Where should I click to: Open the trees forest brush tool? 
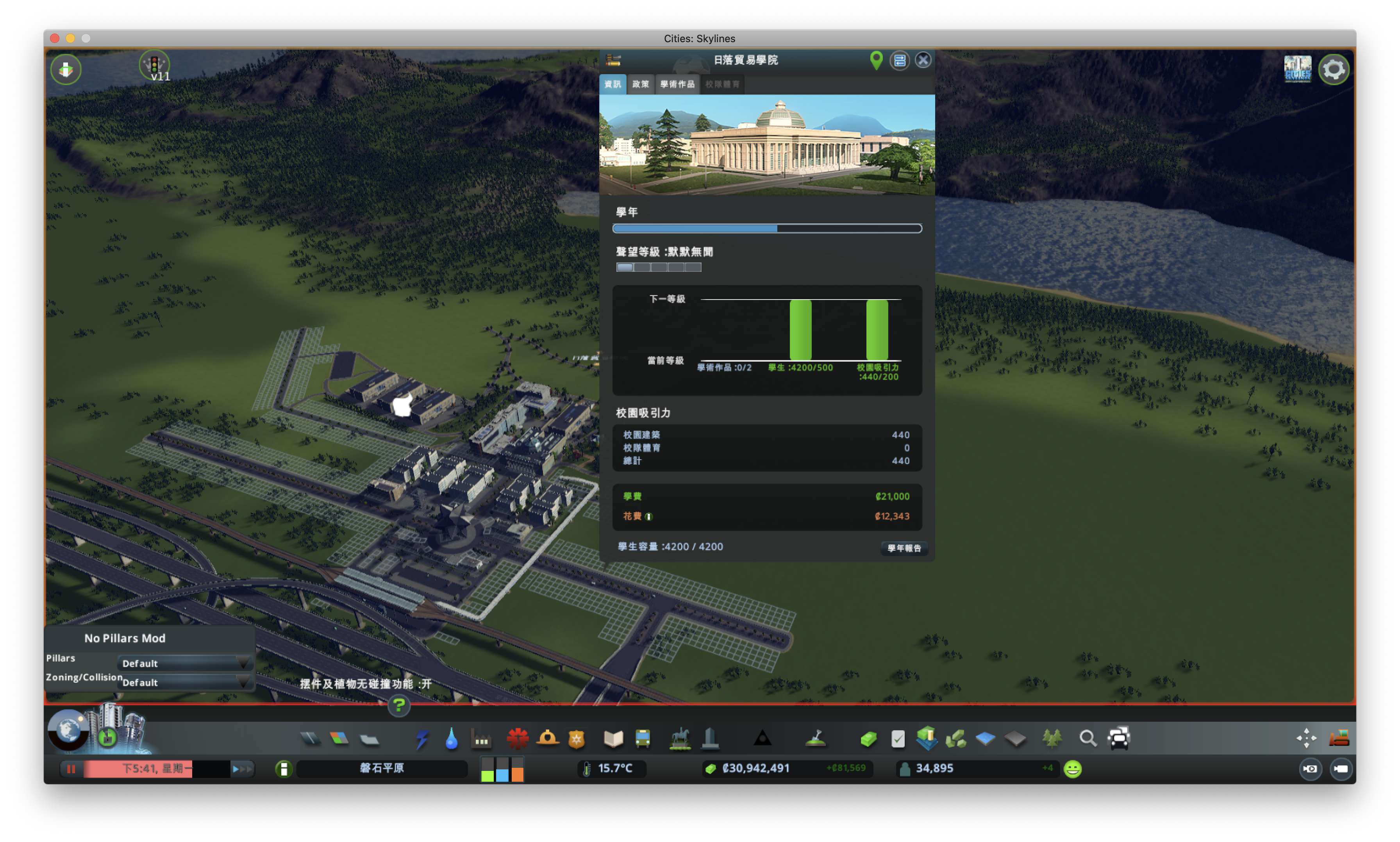point(1052,738)
